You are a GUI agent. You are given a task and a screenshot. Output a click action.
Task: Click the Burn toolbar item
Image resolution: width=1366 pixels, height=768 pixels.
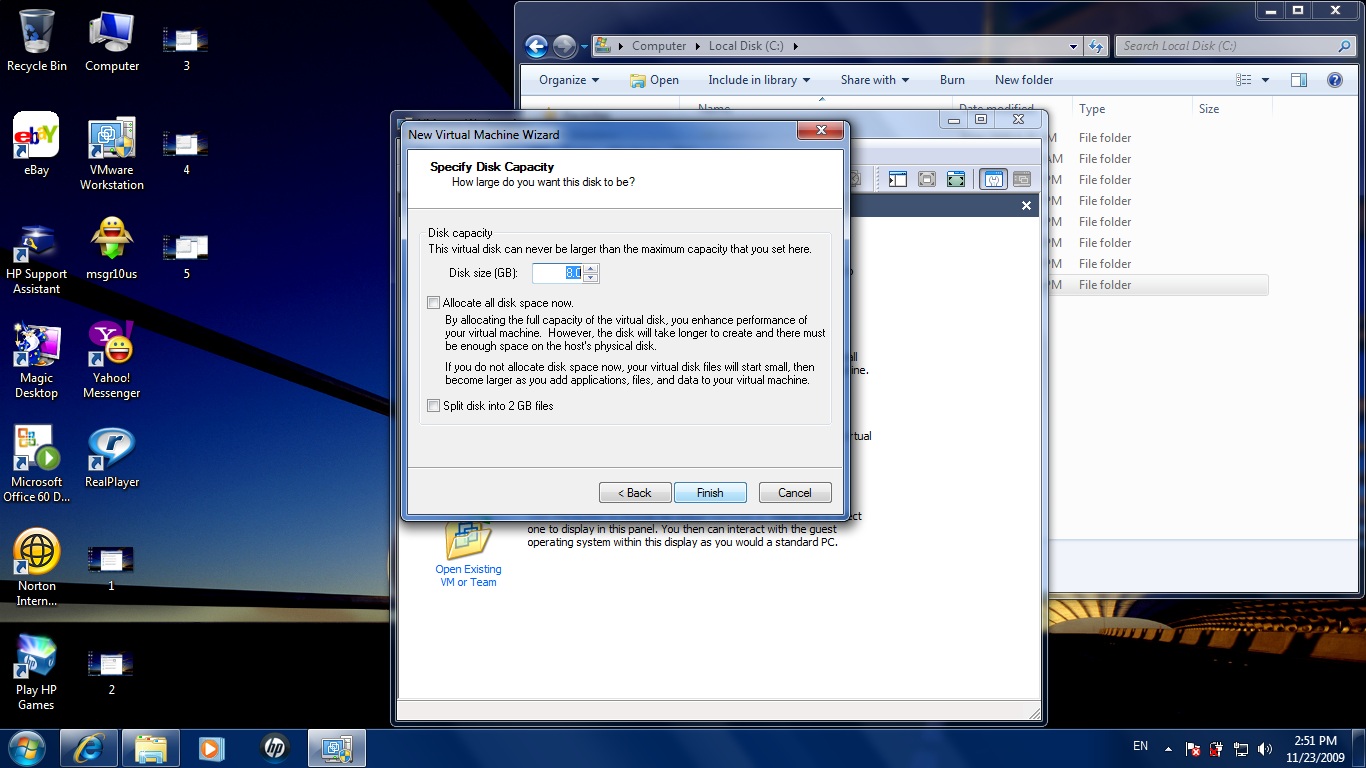pos(952,80)
